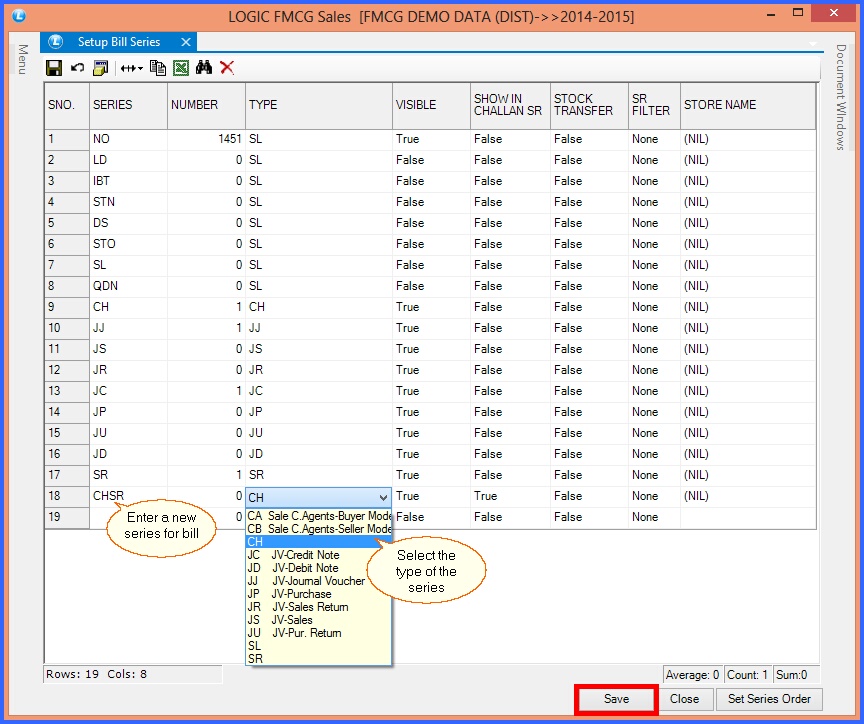Choose JS JV-Sales option
Screen dimensions: 864x724
point(318,620)
